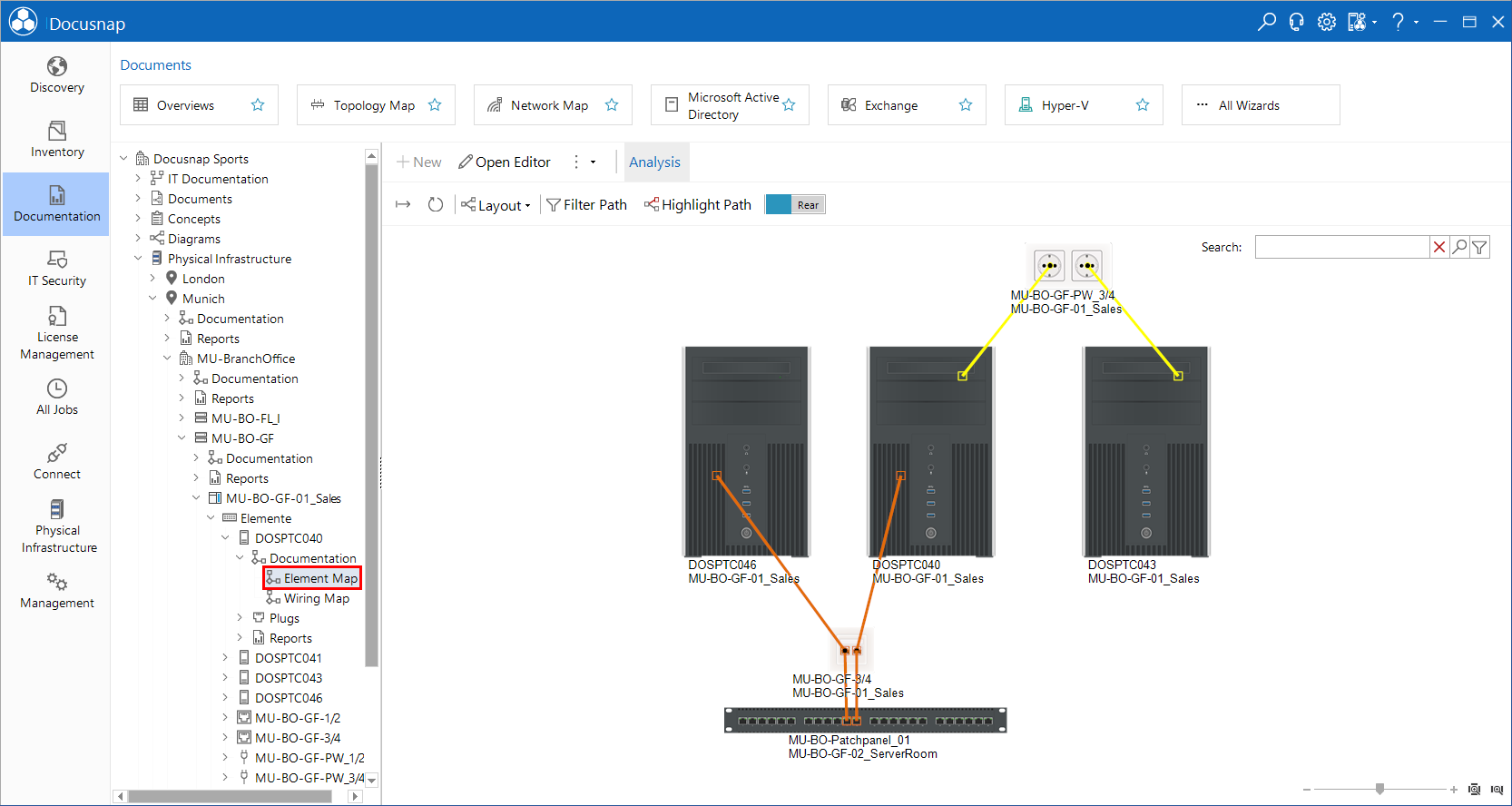Image resolution: width=1512 pixels, height=806 pixels.
Task: Open the Discovery section in the sidebar
Action: (x=56, y=75)
